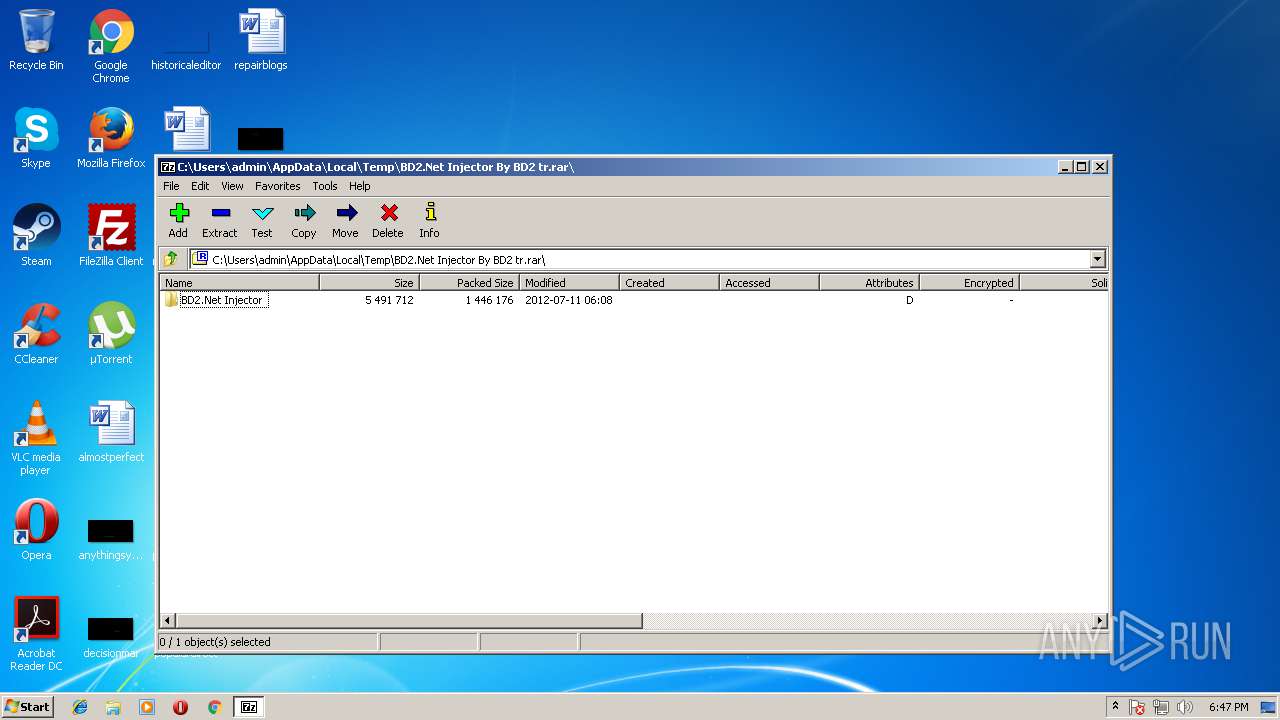Sort by the Modified column header
Viewport: 1280px width, 720px height.
[x=570, y=283]
